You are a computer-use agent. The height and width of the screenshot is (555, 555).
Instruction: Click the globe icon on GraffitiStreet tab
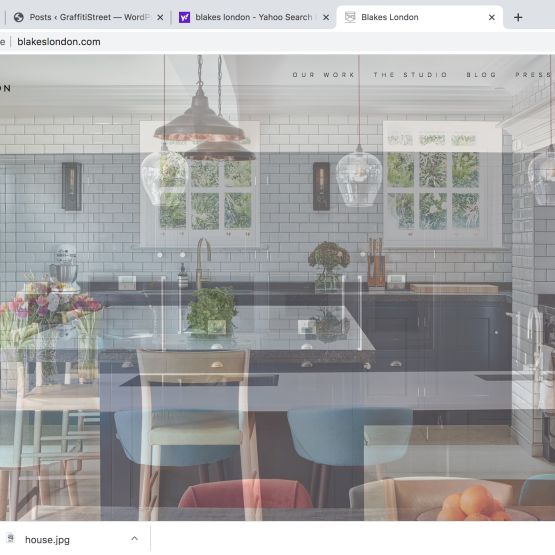click(18, 17)
